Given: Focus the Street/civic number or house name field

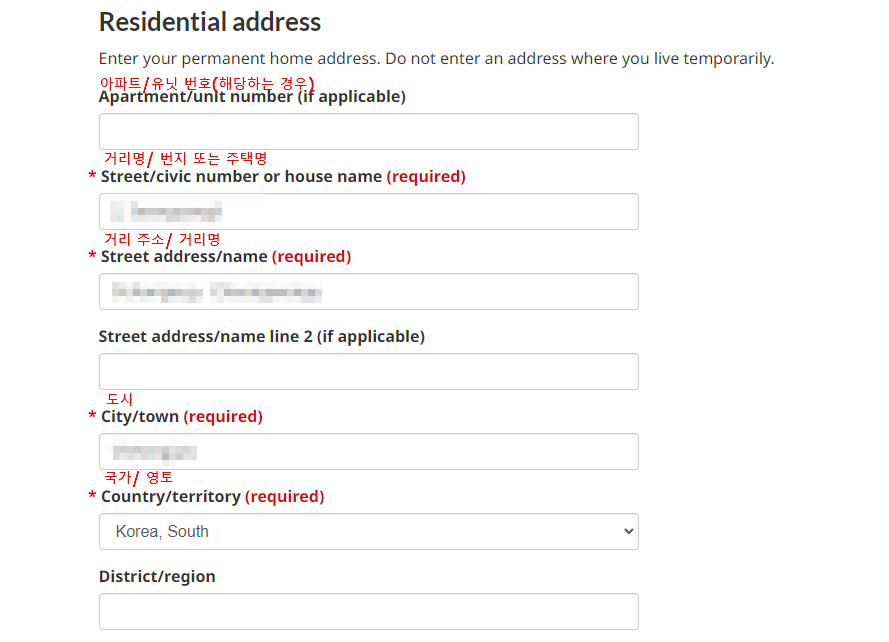Looking at the screenshot, I should 368,212.
